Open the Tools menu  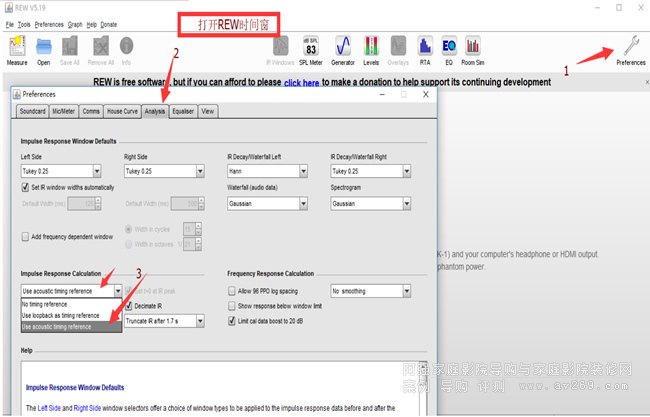coord(24,23)
